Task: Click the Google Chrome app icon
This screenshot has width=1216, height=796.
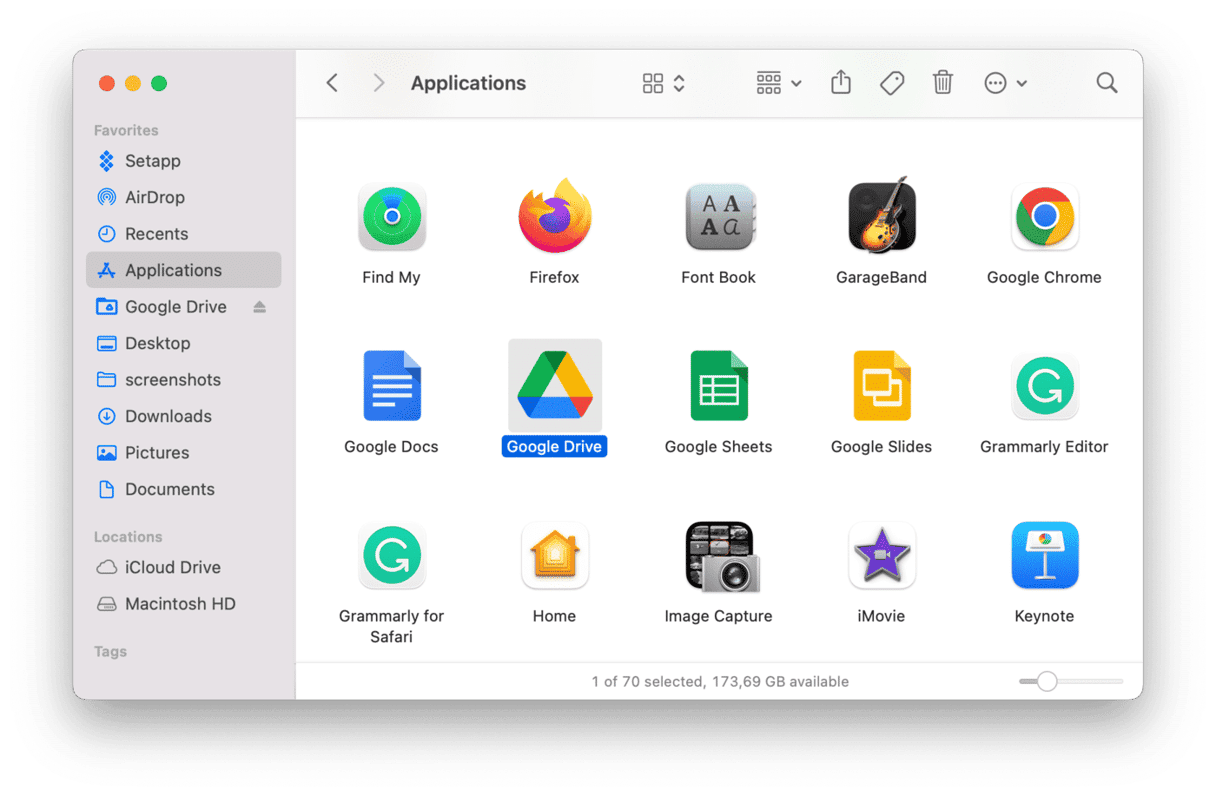Action: point(1044,217)
